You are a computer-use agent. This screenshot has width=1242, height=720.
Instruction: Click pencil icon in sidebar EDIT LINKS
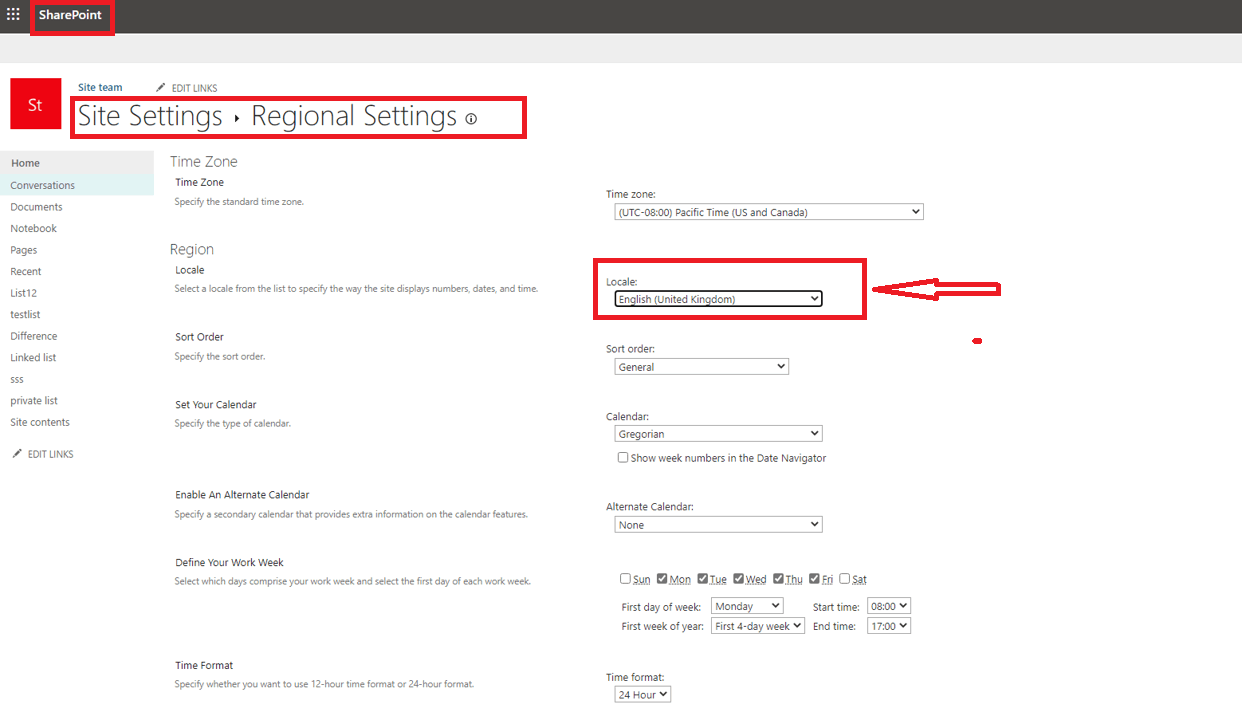pos(17,454)
